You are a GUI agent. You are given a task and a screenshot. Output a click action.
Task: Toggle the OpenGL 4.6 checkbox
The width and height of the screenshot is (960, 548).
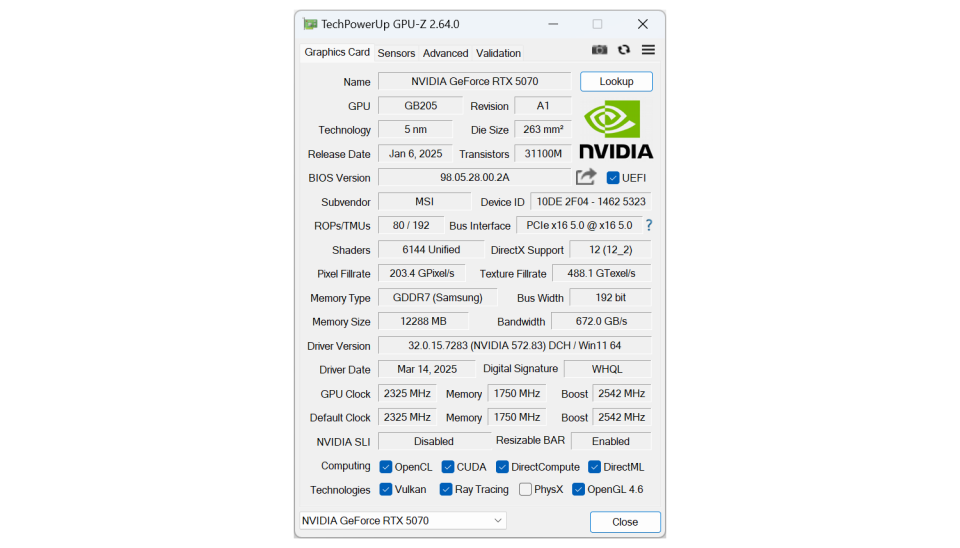[x=579, y=489]
